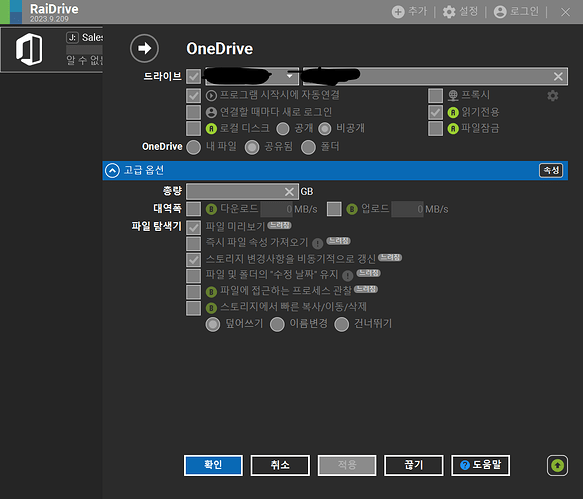Viewport: 583px width, 499px height.
Task: Click the arrow icon beside OneDrive title
Action: click(144, 48)
